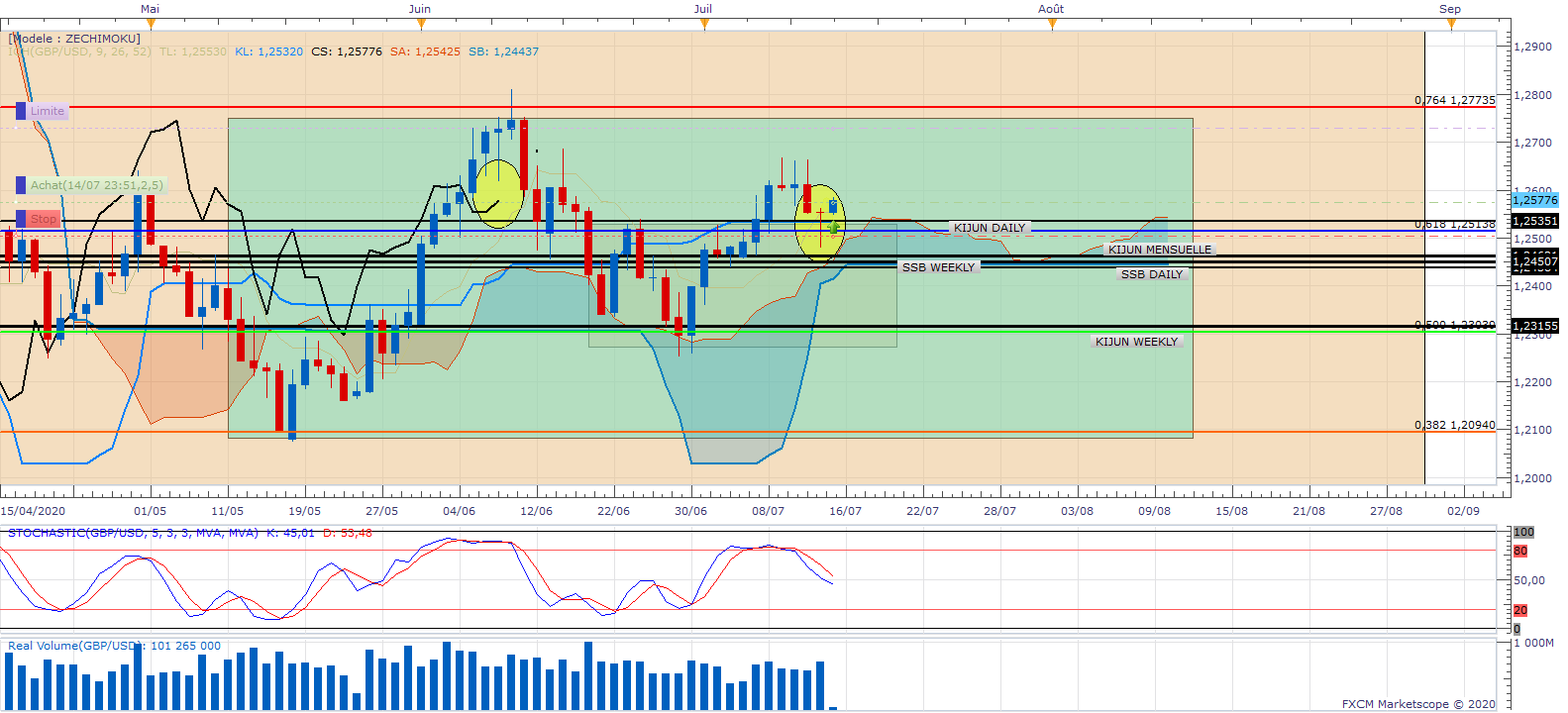
Task: Select the KIJUN DAILY line label
Action: [x=990, y=228]
